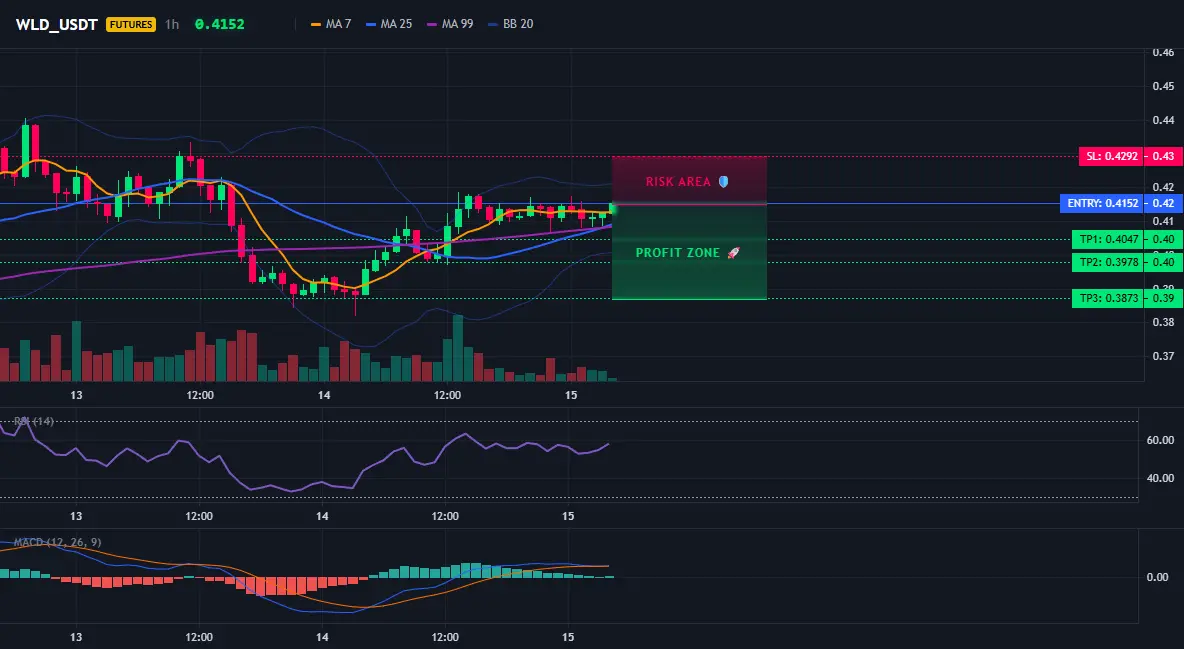The width and height of the screenshot is (1184, 649).
Task: Click the TP2: 0.3978 target label
Action: pos(1108,262)
